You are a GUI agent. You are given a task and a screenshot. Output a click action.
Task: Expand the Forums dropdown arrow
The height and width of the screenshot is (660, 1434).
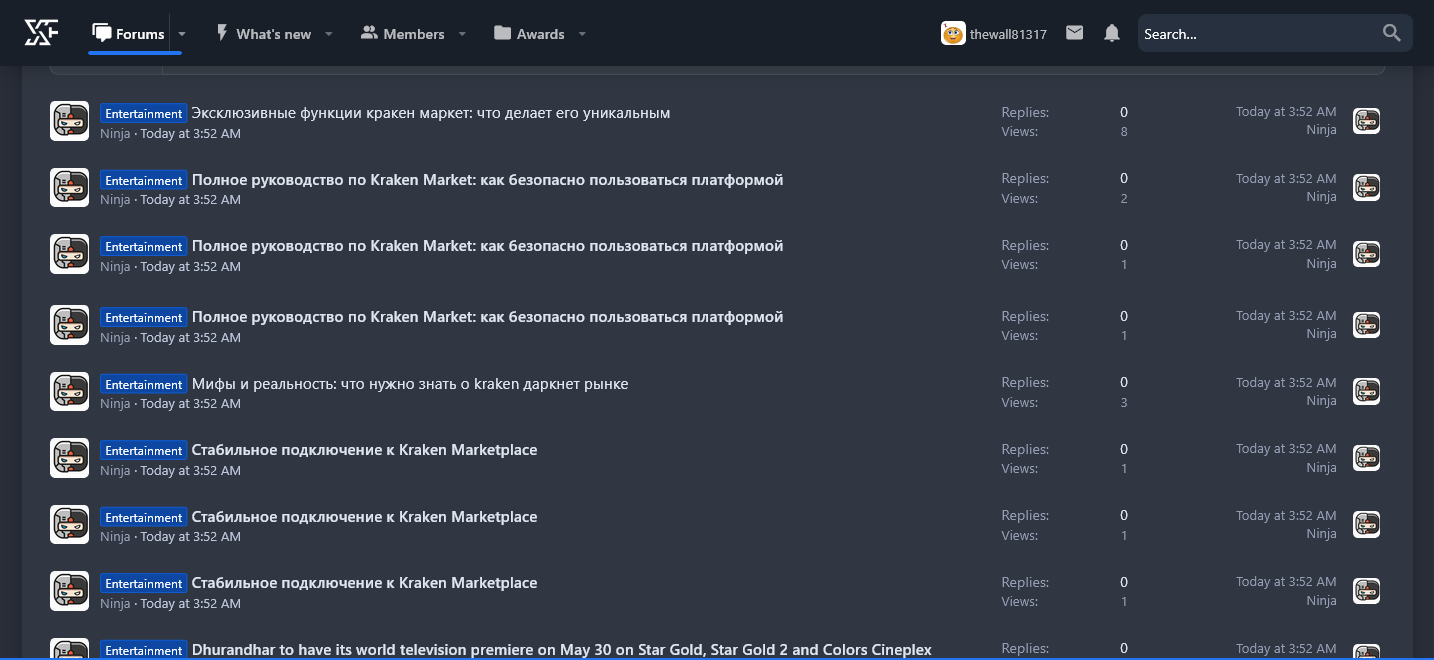pyautogui.click(x=182, y=34)
